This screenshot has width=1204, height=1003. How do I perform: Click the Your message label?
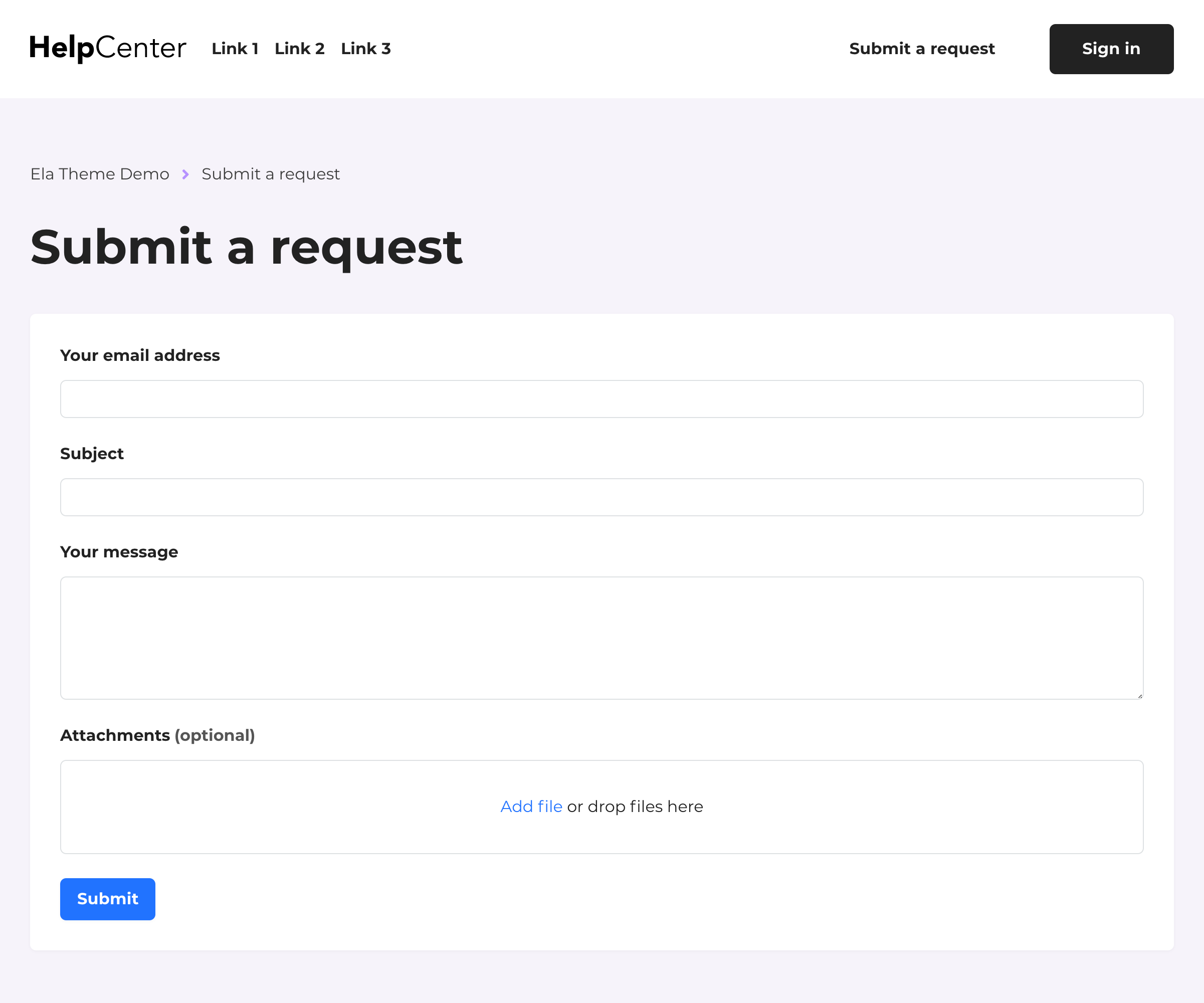coord(119,552)
